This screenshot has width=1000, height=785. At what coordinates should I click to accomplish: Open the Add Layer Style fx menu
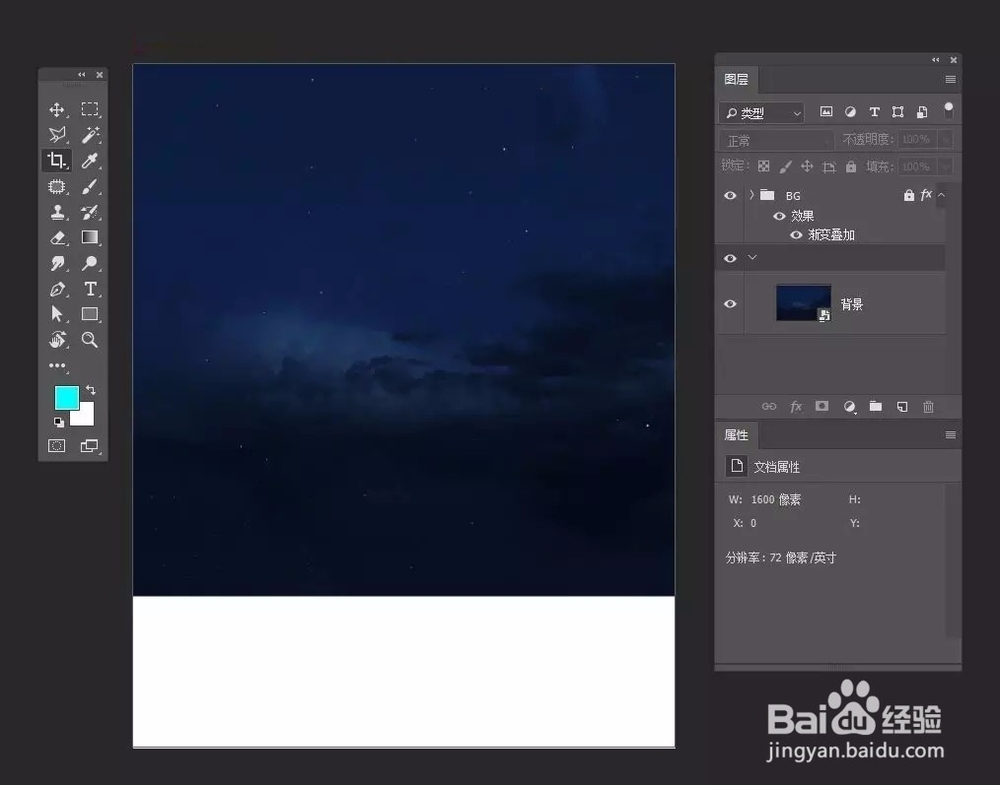click(795, 406)
